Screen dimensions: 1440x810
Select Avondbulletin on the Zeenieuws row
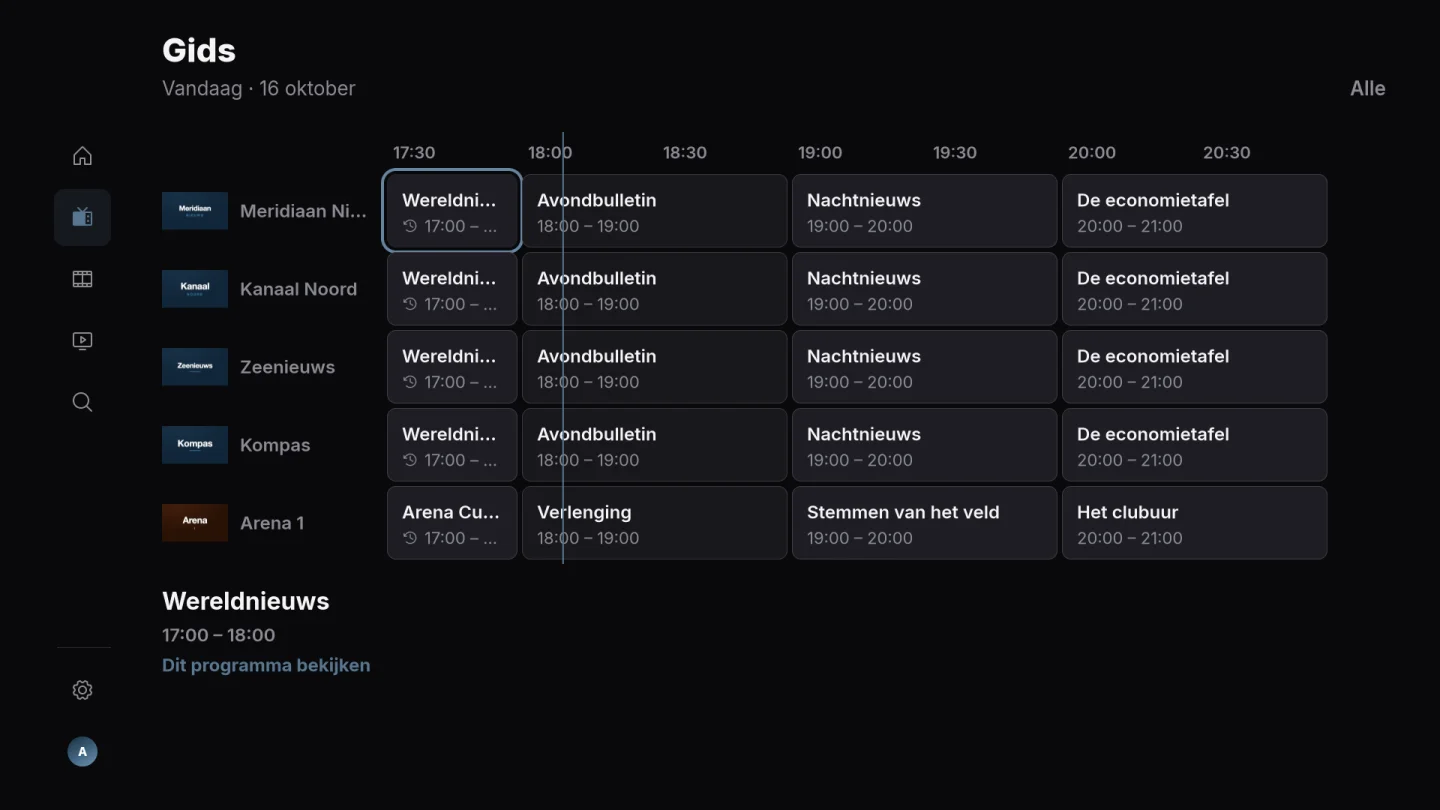(655, 367)
